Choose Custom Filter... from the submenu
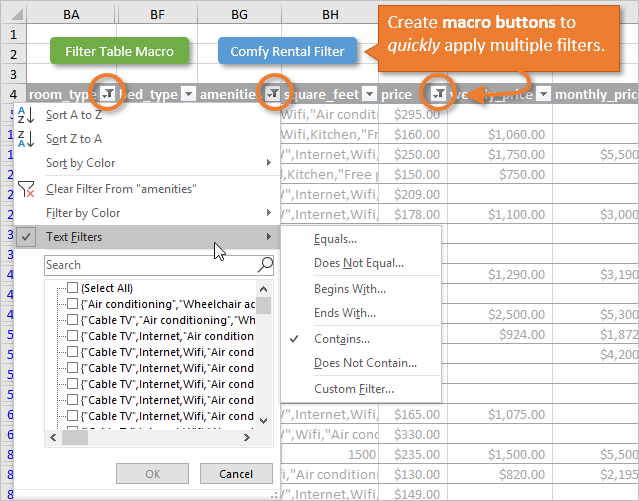The width and height of the screenshot is (639, 501). point(353,388)
